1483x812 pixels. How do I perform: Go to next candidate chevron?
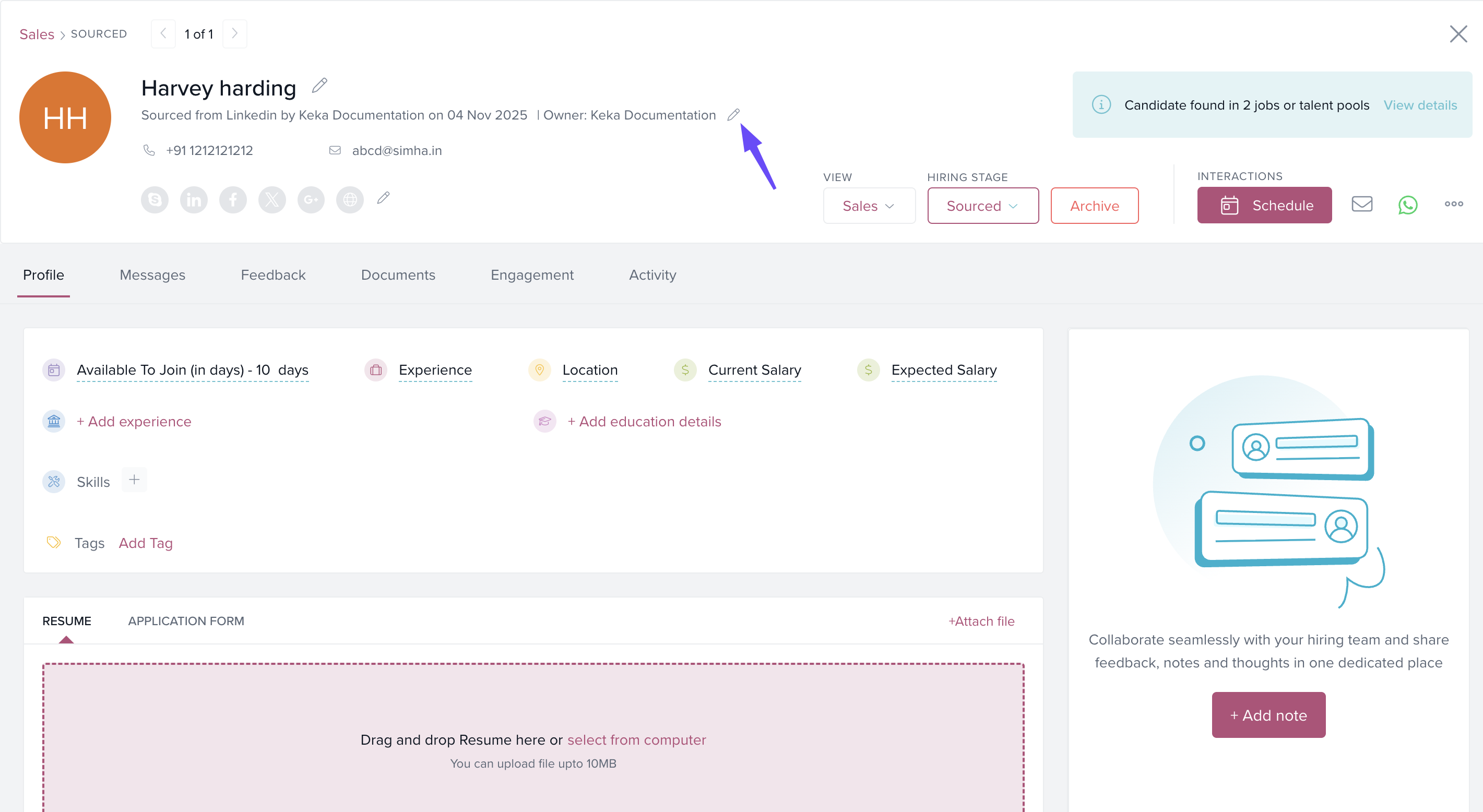(x=234, y=34)
